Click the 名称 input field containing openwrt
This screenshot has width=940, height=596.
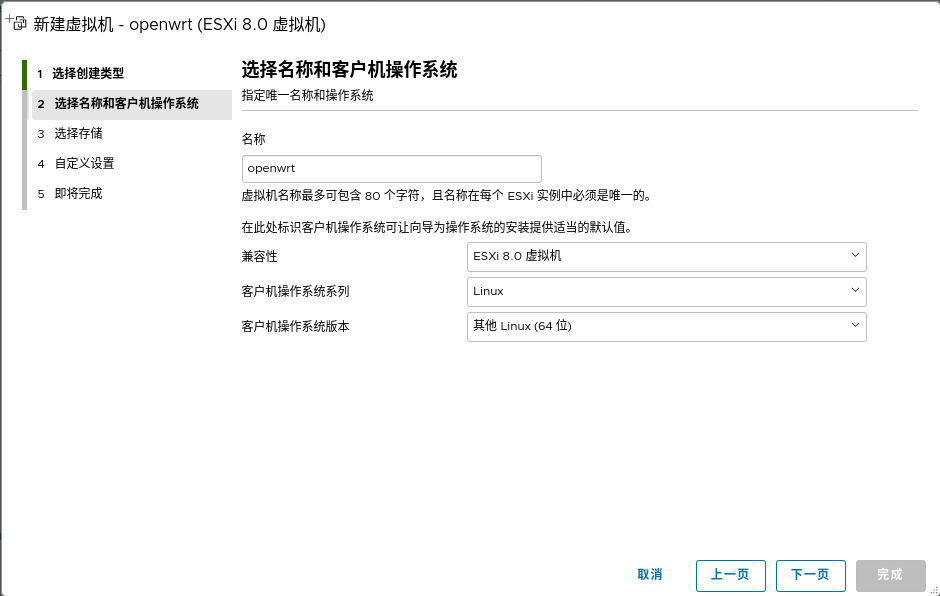click(391, 169)
